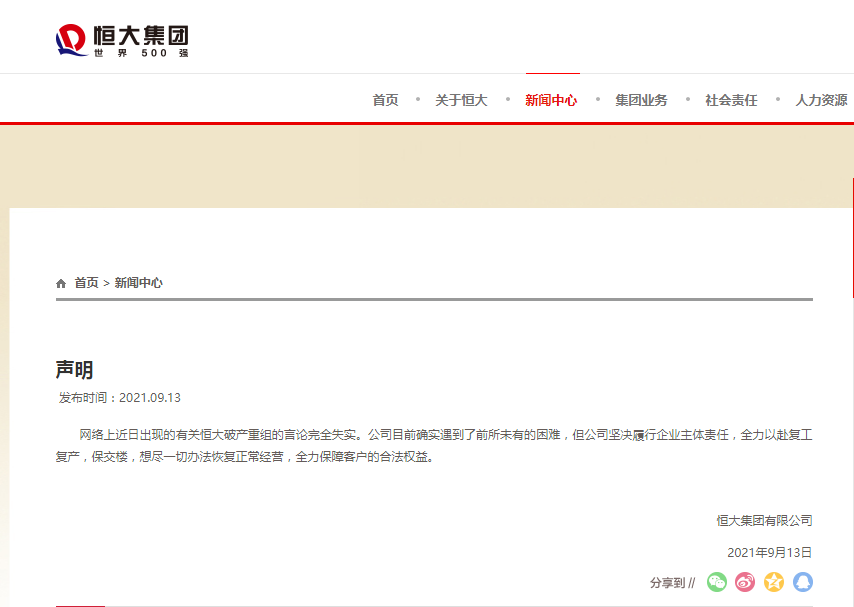Click the Evergrande Group logo
Viewport: 854px width, 607px height.
[x=122, y=40]
